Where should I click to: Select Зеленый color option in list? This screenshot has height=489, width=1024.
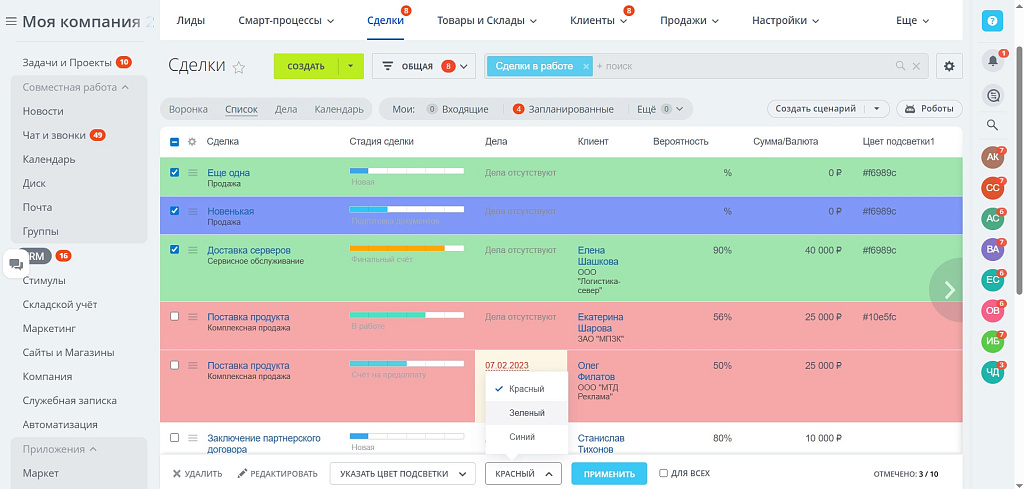point(527,412)
